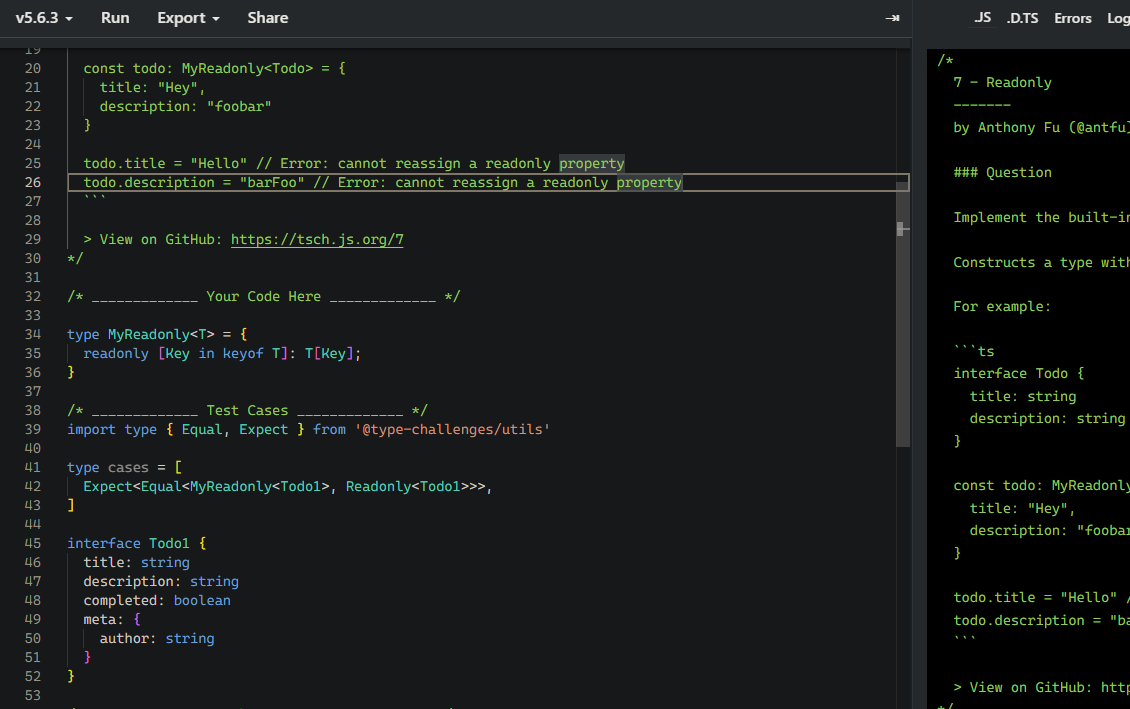Open the .D.TS tab
The height and width of the screenshot is (709, 1130).
click(x=1022, y=18)
